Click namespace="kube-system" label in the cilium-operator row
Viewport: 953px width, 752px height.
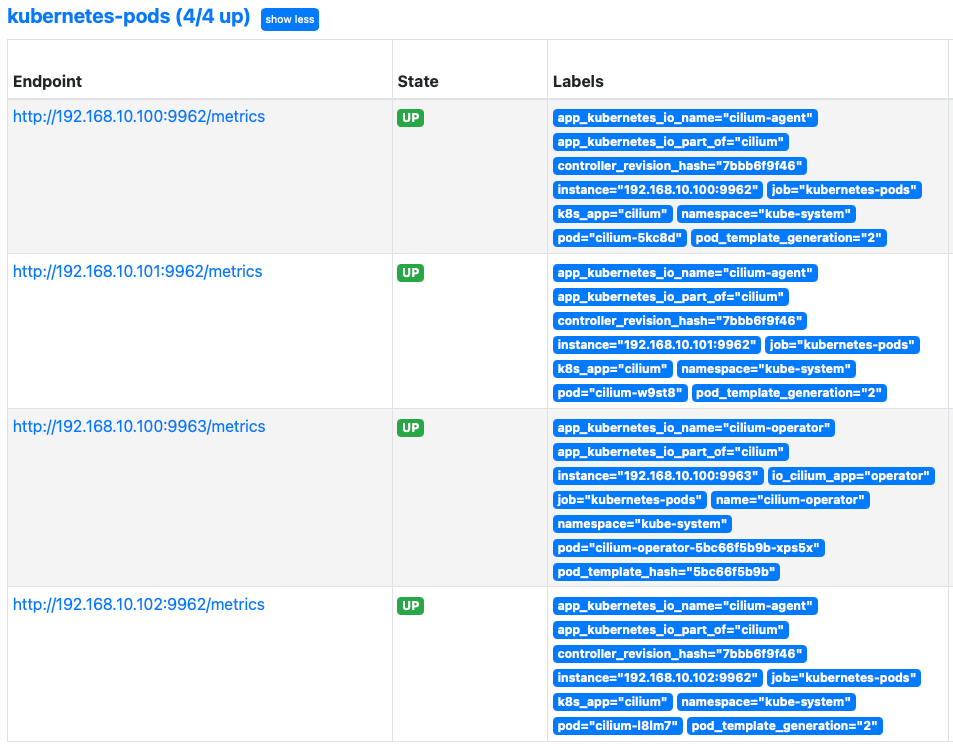coord(642,524)
